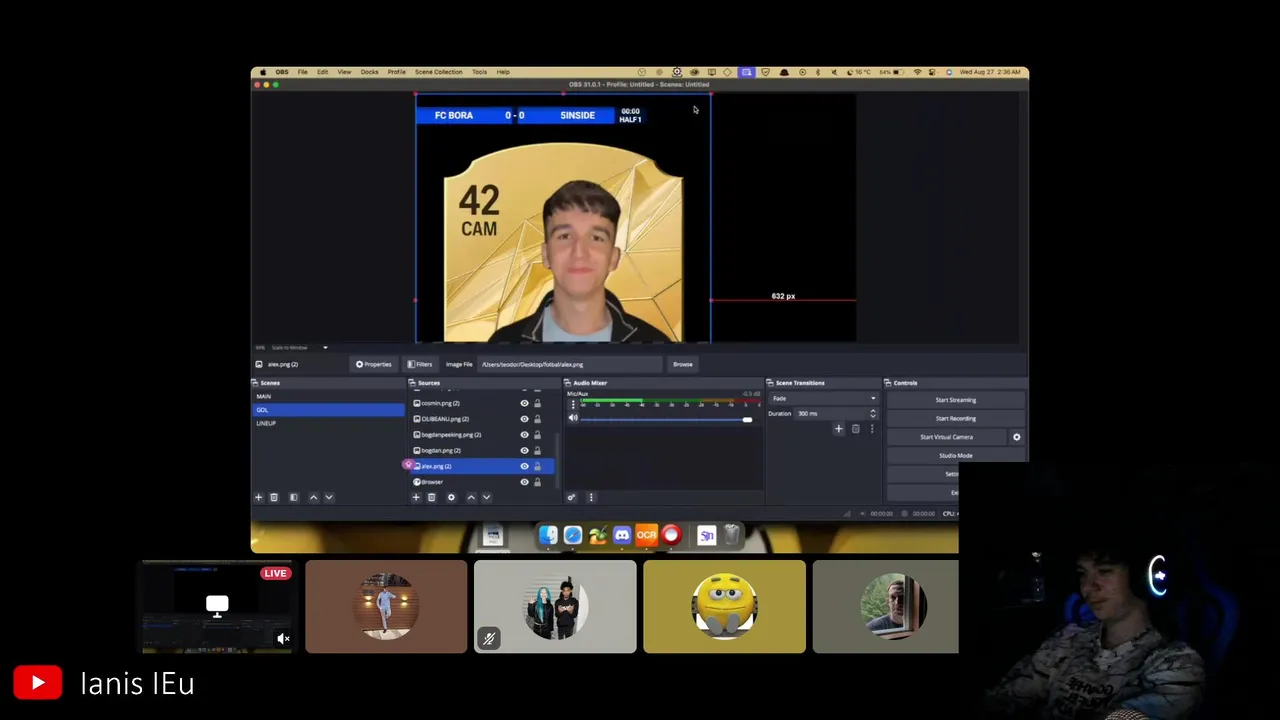Click yellow emoji participant thumbnail

[724, 606]
